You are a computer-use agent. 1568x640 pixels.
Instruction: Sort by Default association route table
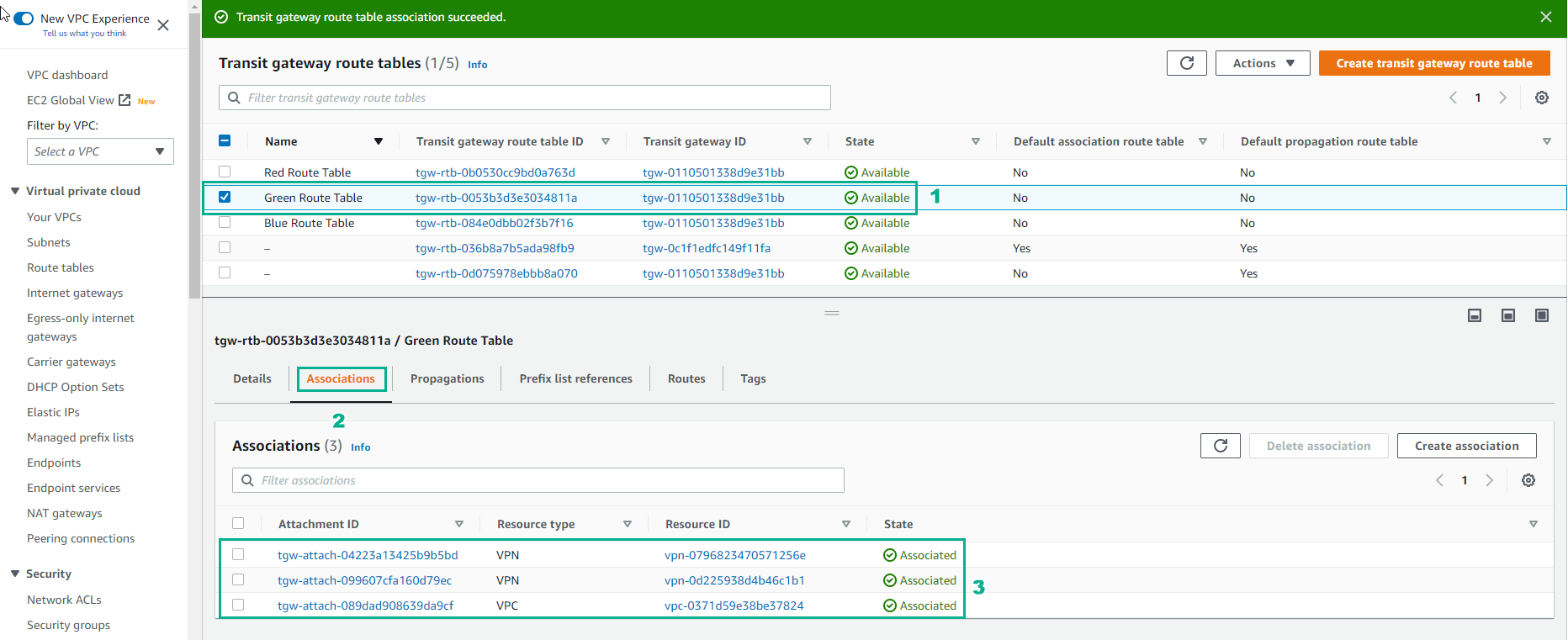(x=1203, y=141)
